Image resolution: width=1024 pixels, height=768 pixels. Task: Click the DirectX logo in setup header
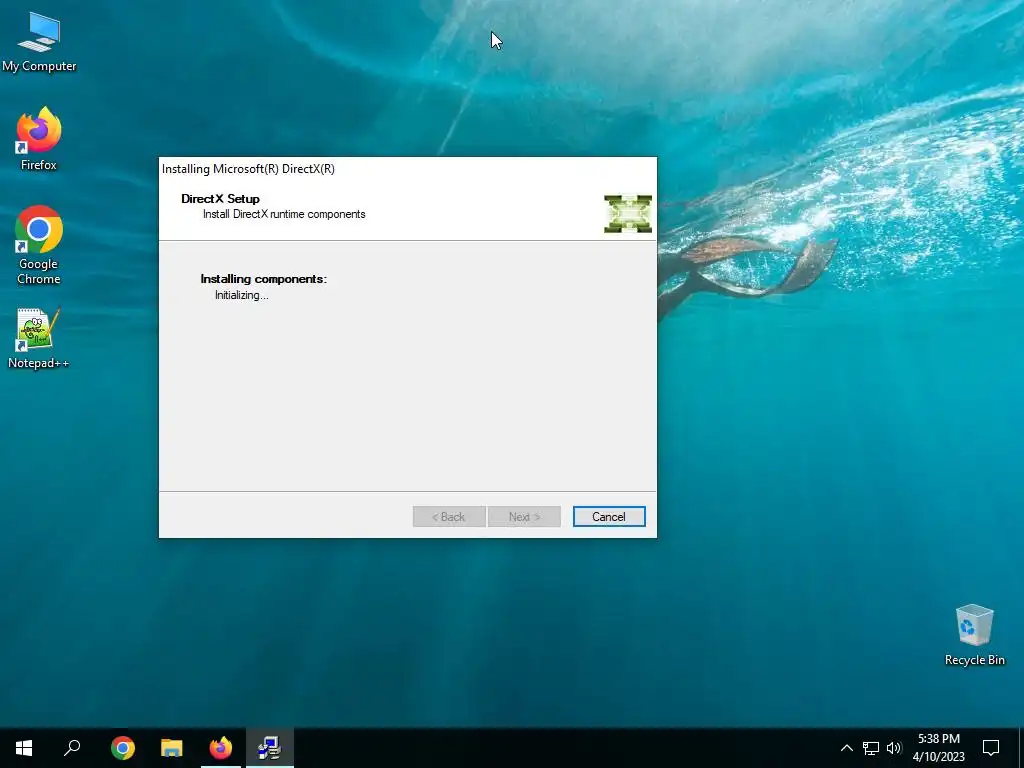click(x=628, y=214)
